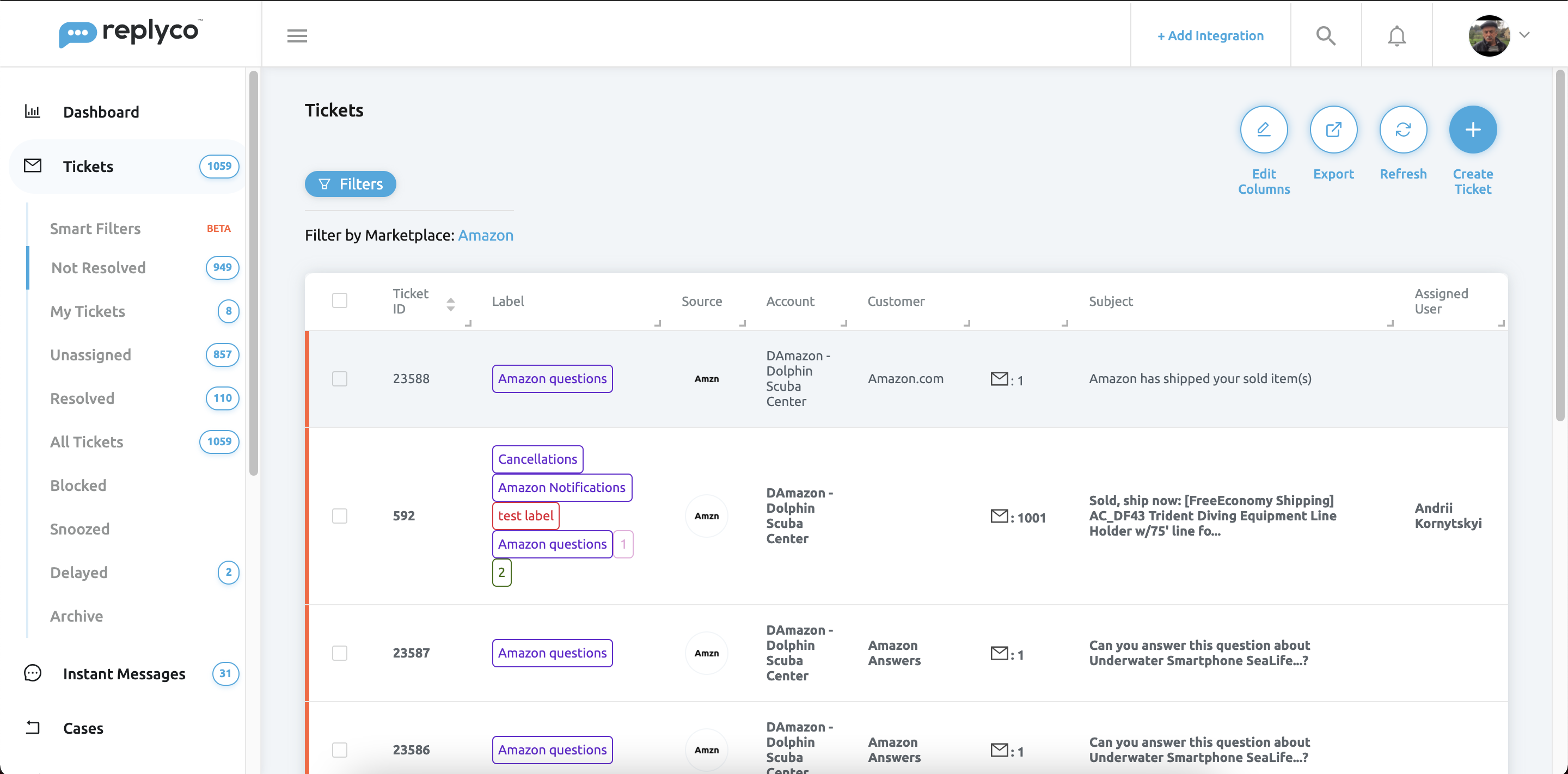
Task: Toggle the select-all tickets checkbox
Action: coord(340,300)
